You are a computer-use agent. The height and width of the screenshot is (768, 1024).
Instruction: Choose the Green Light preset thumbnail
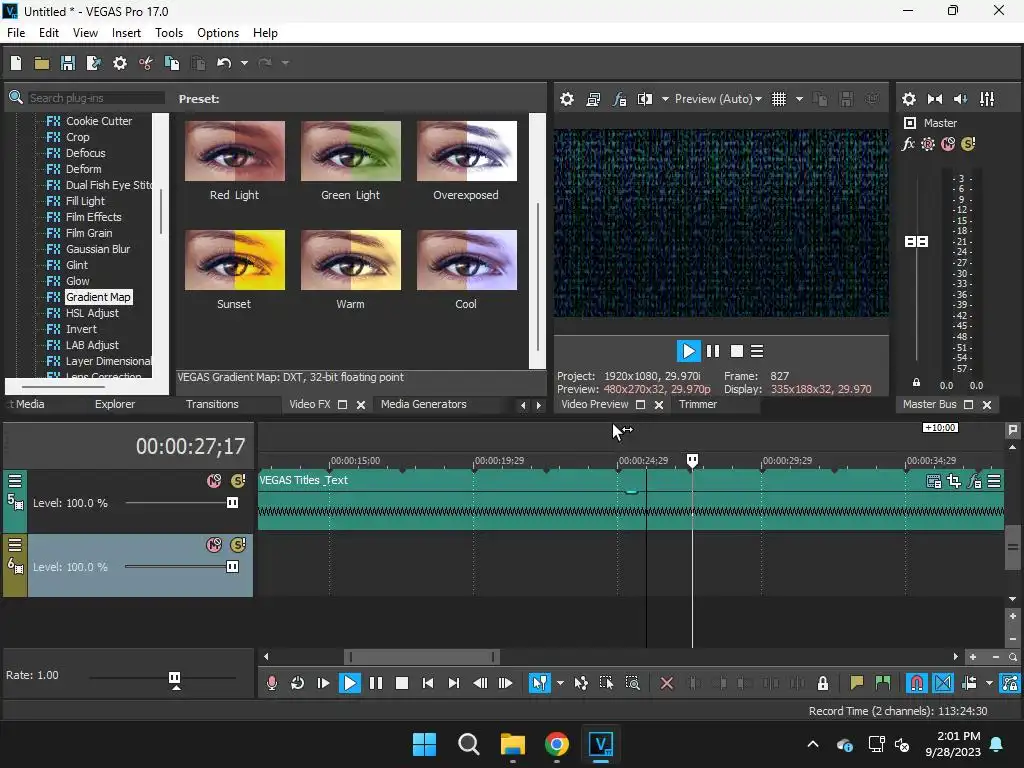tap(351, 151)
